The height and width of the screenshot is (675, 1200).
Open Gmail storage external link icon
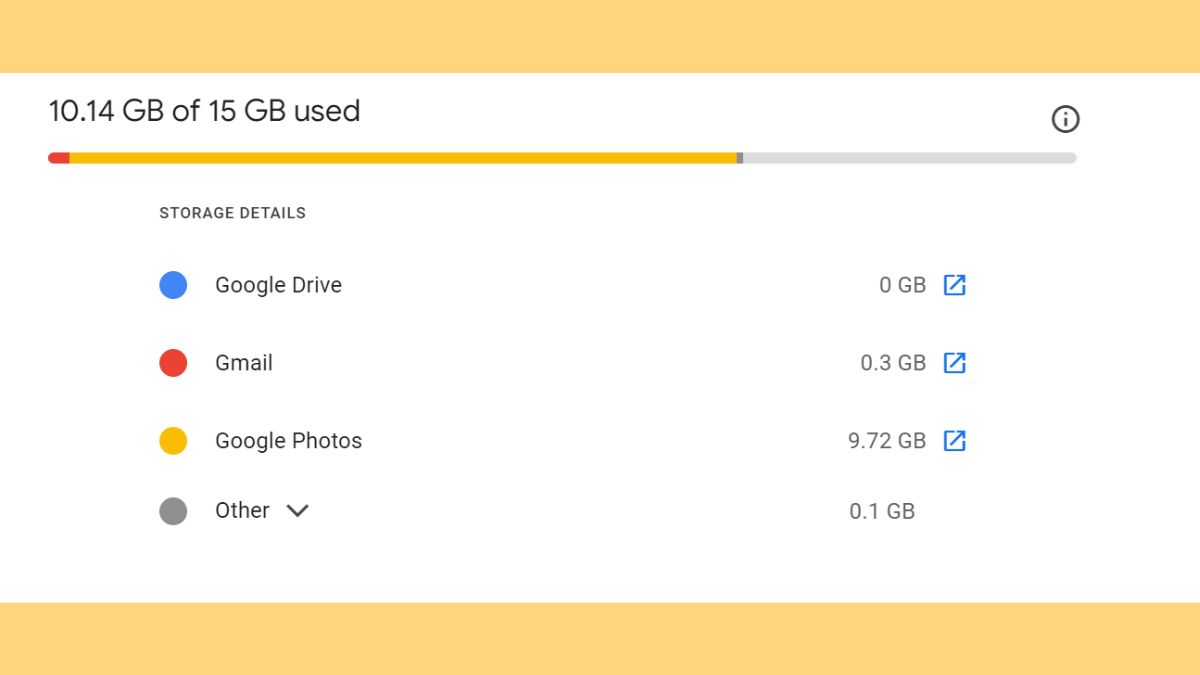[x=955, y=362]
